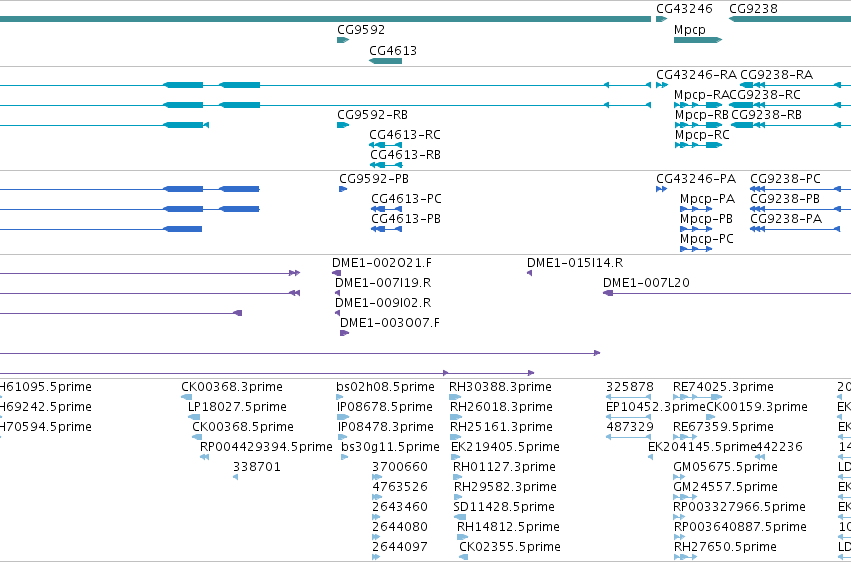The height and width of the screenshot is (562, 851).
Task: Select EST RH14812.5prime
Action: pos(462,537)
